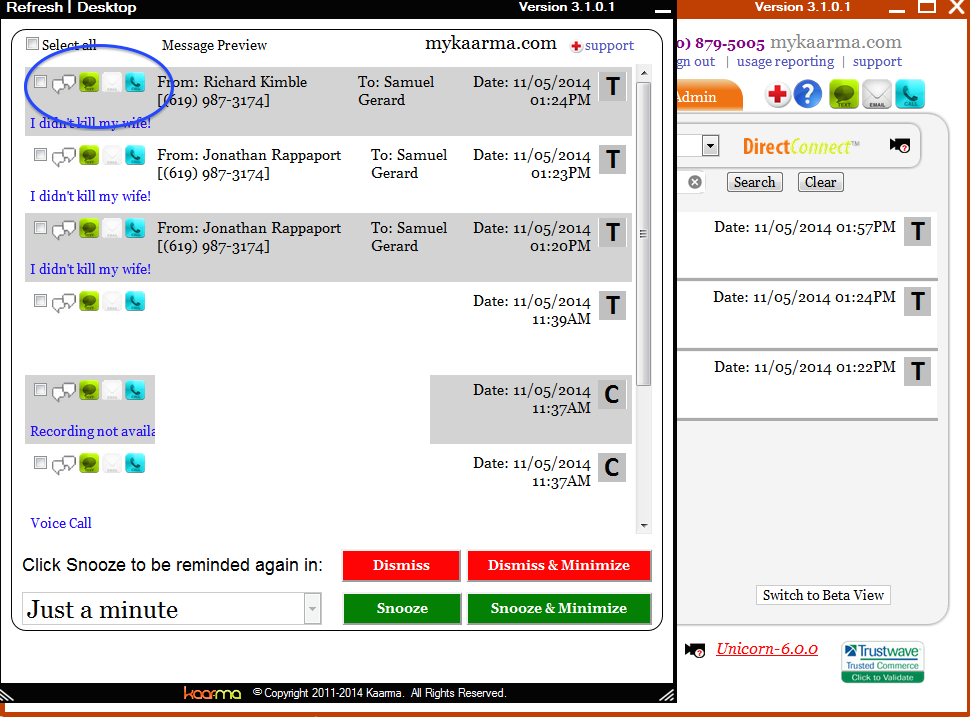Click Trustwave Trusted Commerce badge

[882, 662]
